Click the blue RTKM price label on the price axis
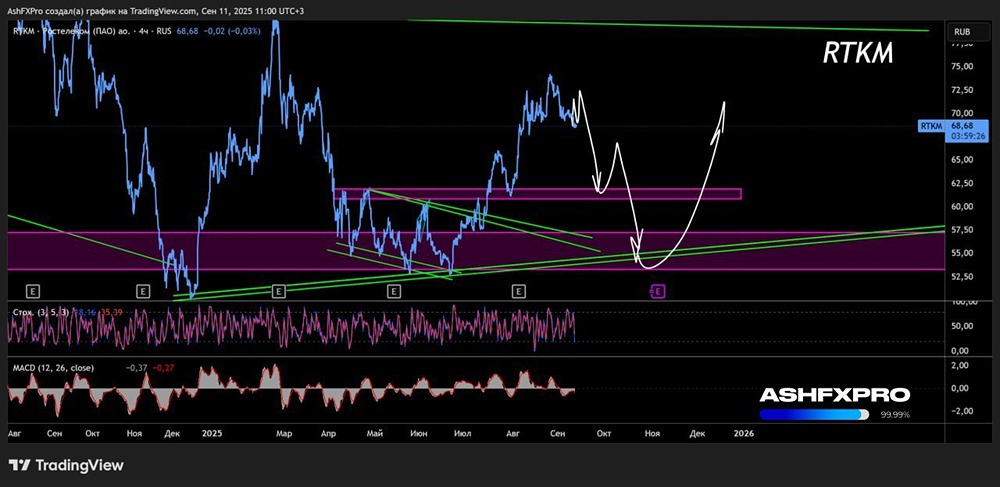 point(931,126)
